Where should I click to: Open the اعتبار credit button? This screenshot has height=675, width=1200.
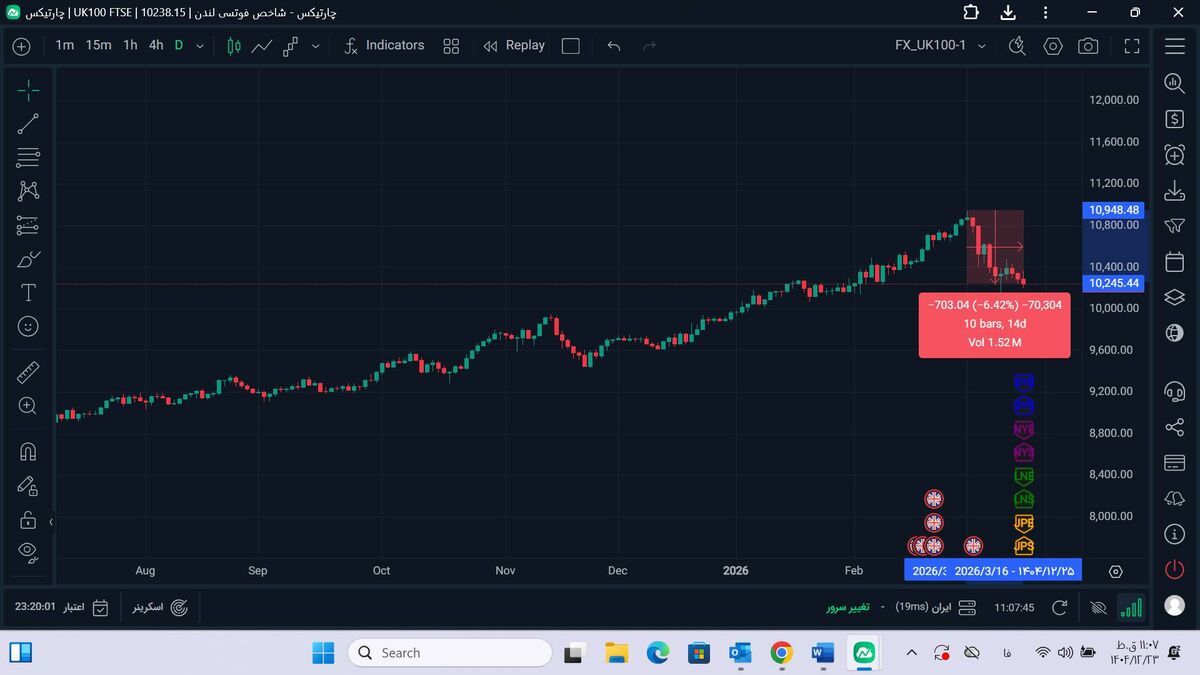coord(87,607)
